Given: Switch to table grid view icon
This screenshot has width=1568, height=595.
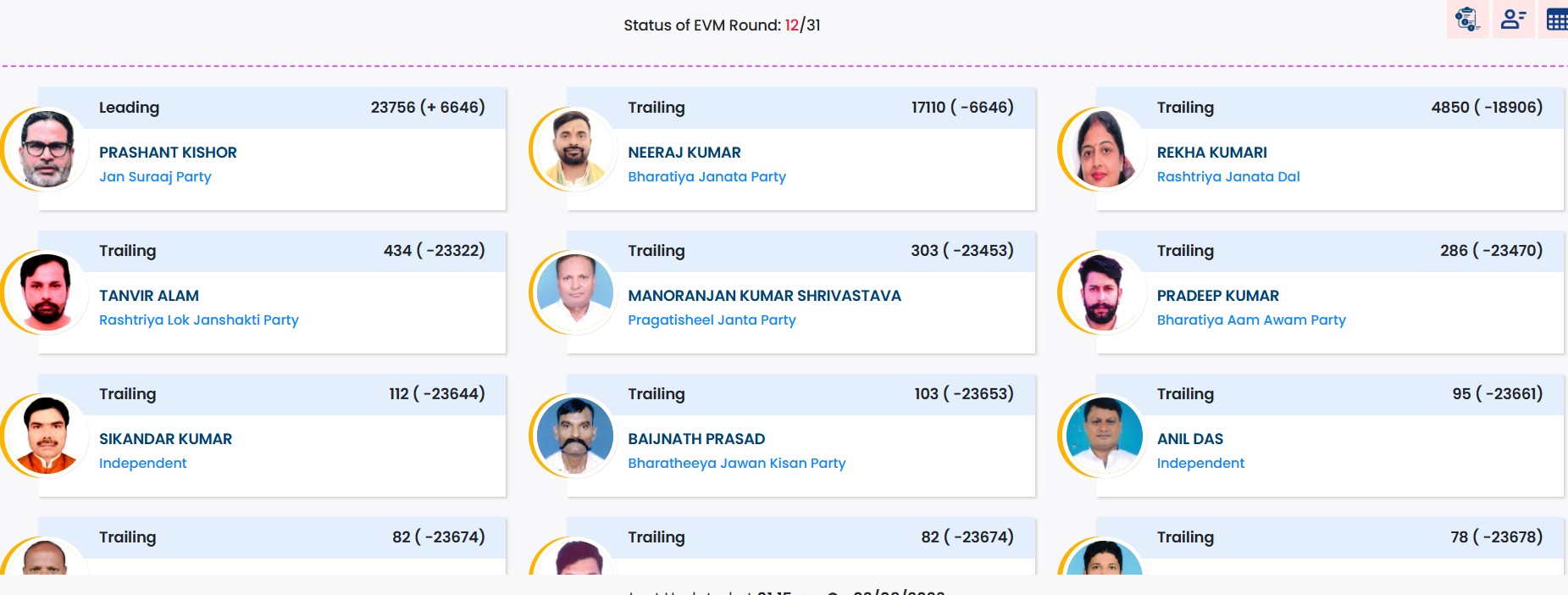Looking at the screenshot, I should point(1557,19).
